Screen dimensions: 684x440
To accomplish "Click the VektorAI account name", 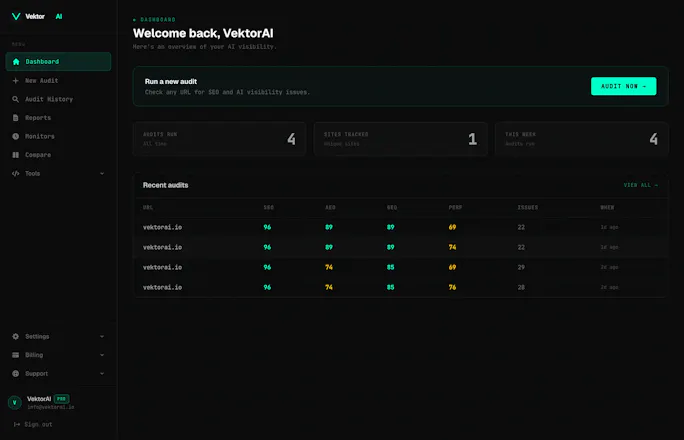I will click(39, 399).
